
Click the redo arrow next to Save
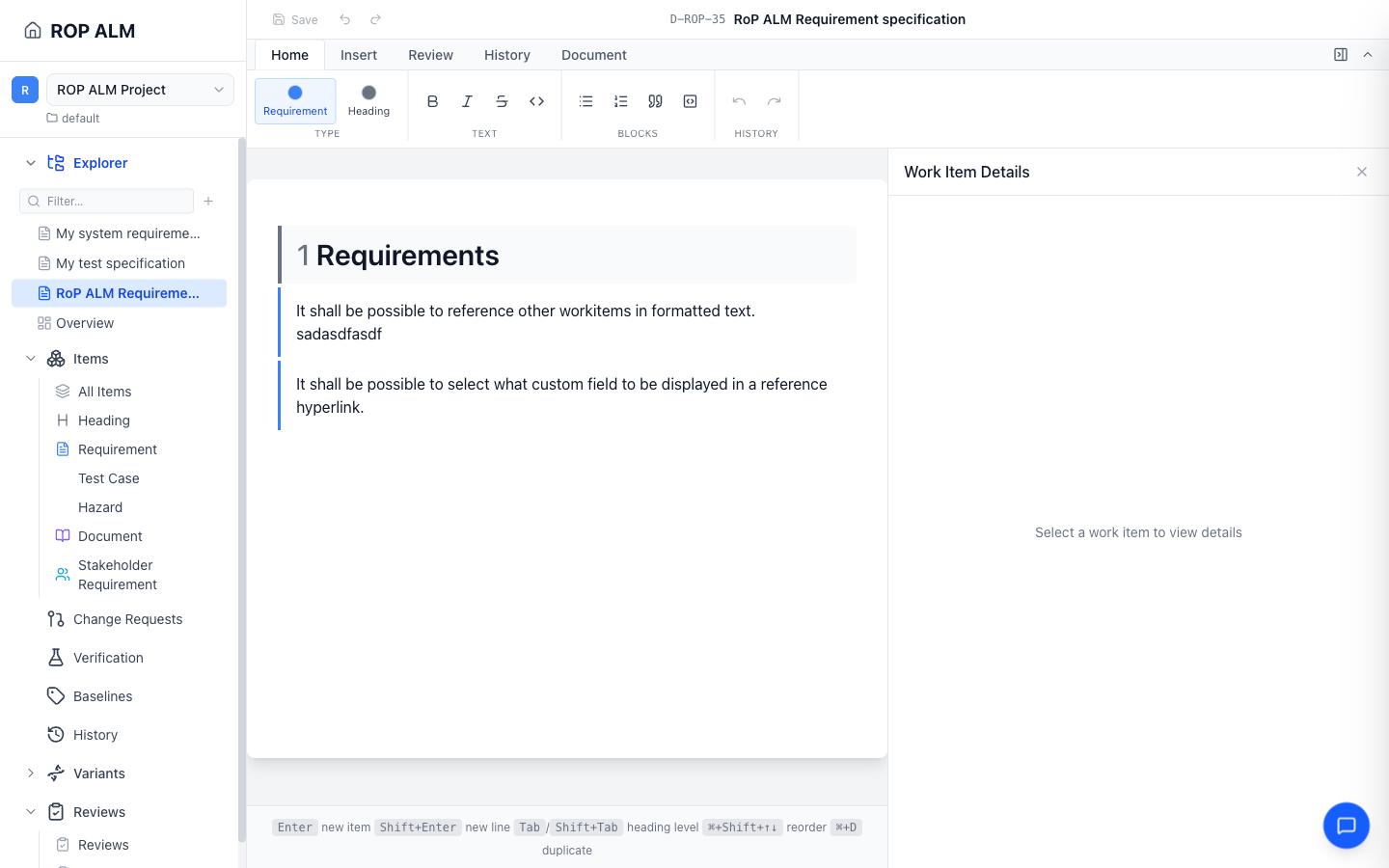[x=376, y=19]
